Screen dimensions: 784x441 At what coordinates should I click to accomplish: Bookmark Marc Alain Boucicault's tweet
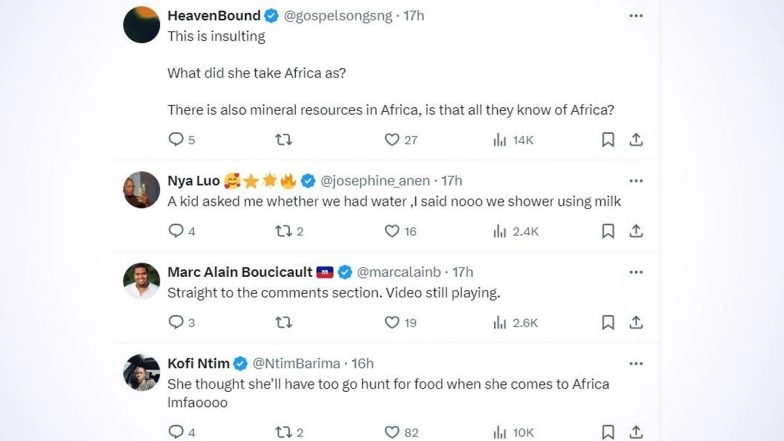click(x=608, y=322)
